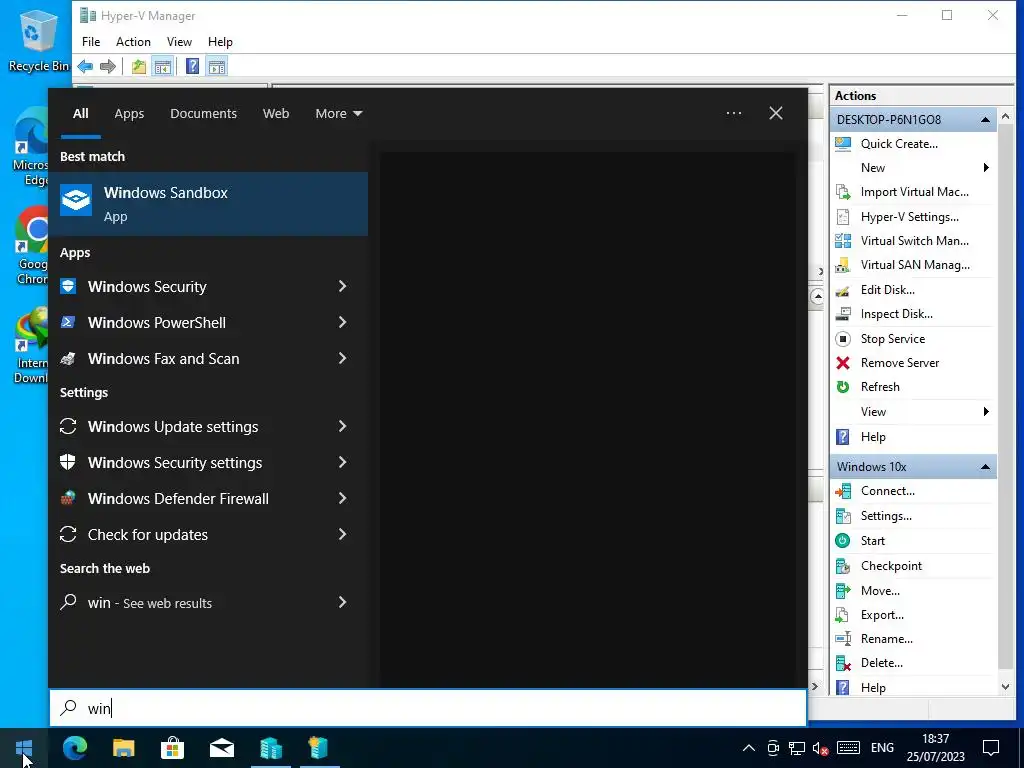Open File Explorer from taskbar

(x=123, y=748)
